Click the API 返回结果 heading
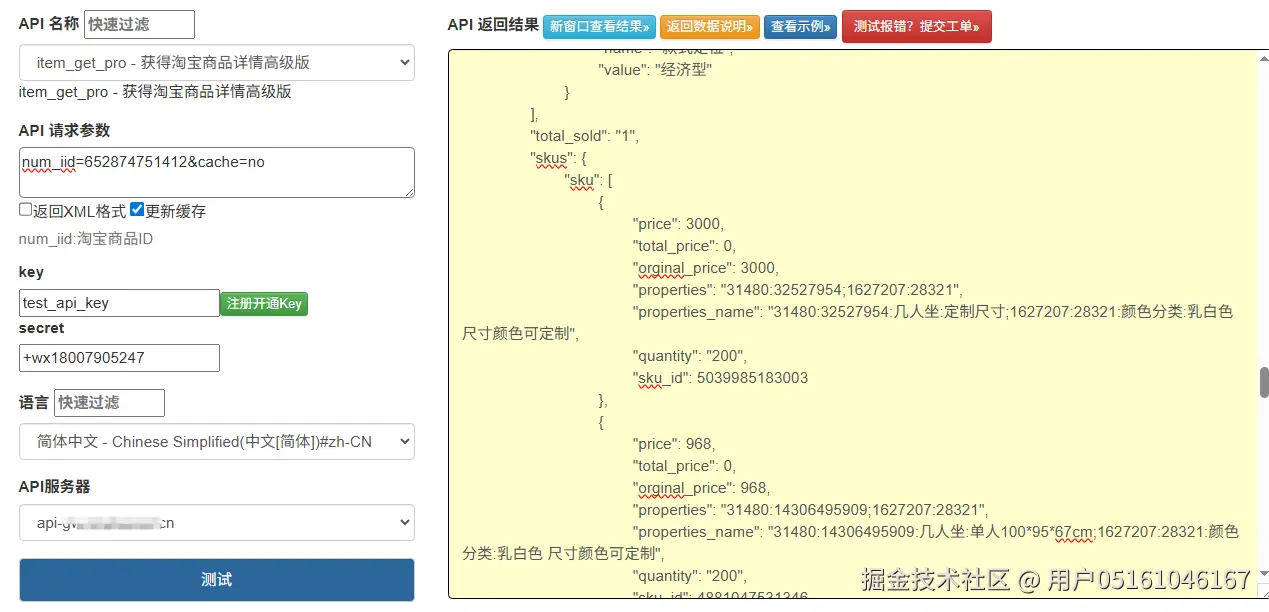Screen dimensions: 1269x612 493,26
